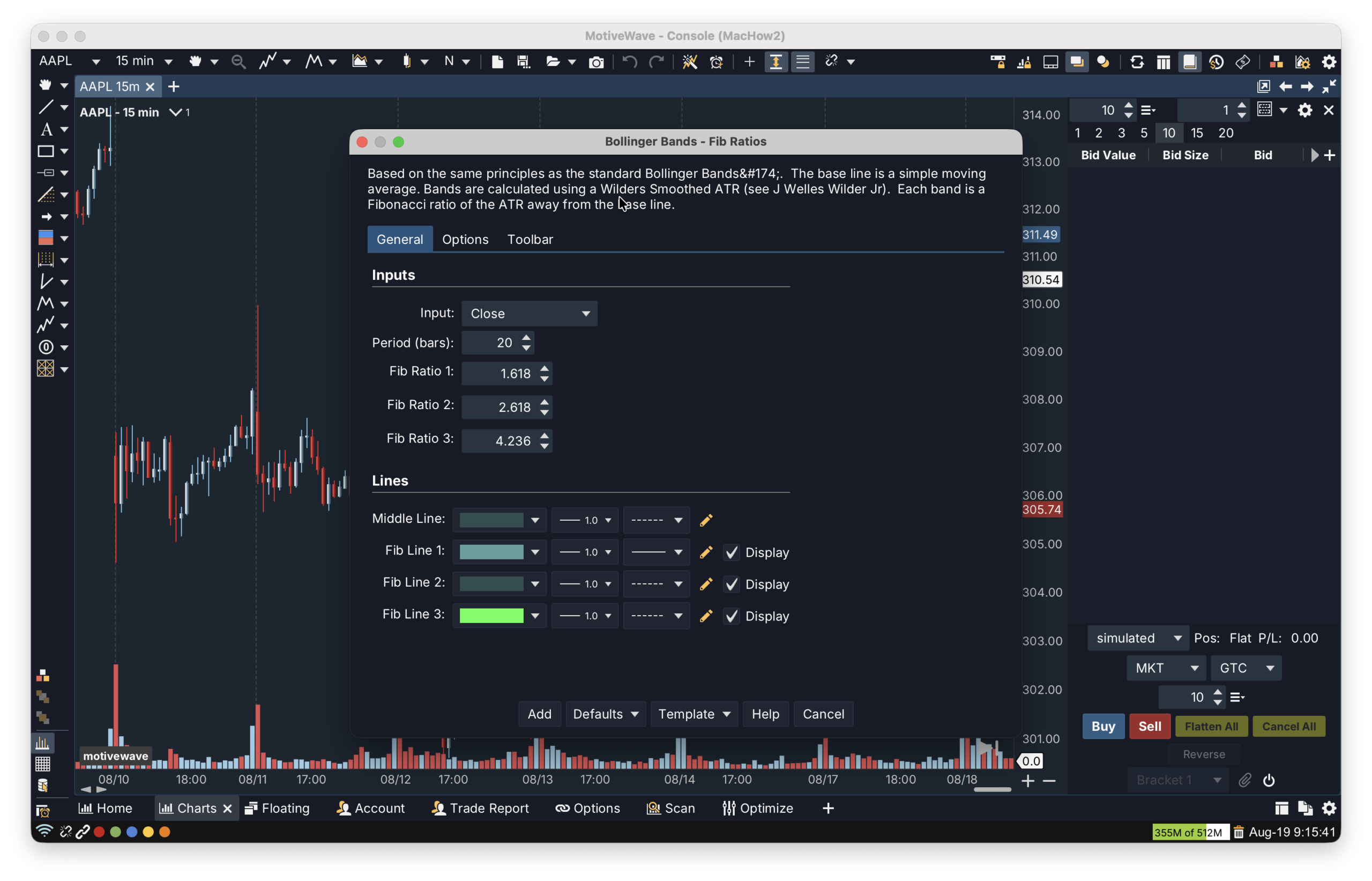Open the GTC time-in-force dropdown
The width and height of the screenshot is (1372, 881).
(1246, 668)
